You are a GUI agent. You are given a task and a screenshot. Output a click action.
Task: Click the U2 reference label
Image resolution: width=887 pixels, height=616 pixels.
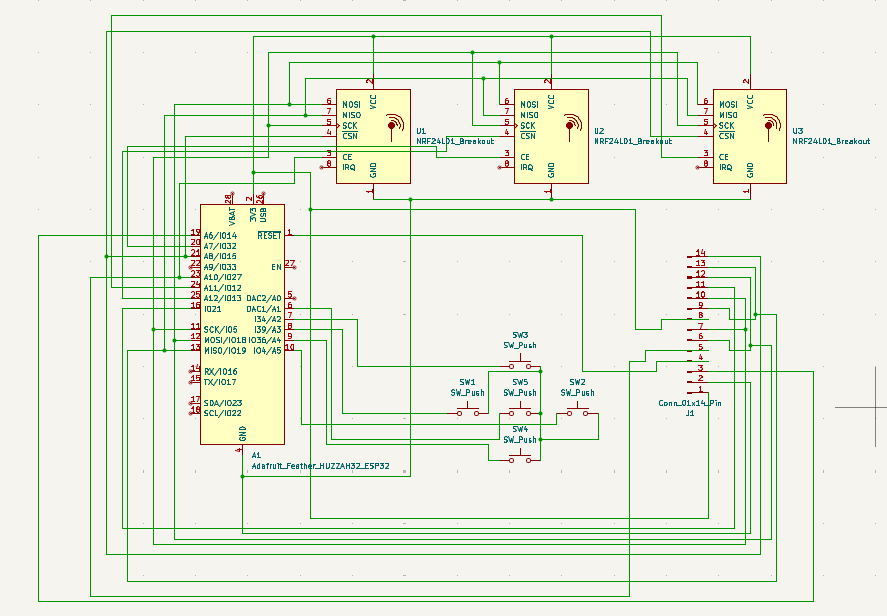pyautogui.click(x=599, y=131)
